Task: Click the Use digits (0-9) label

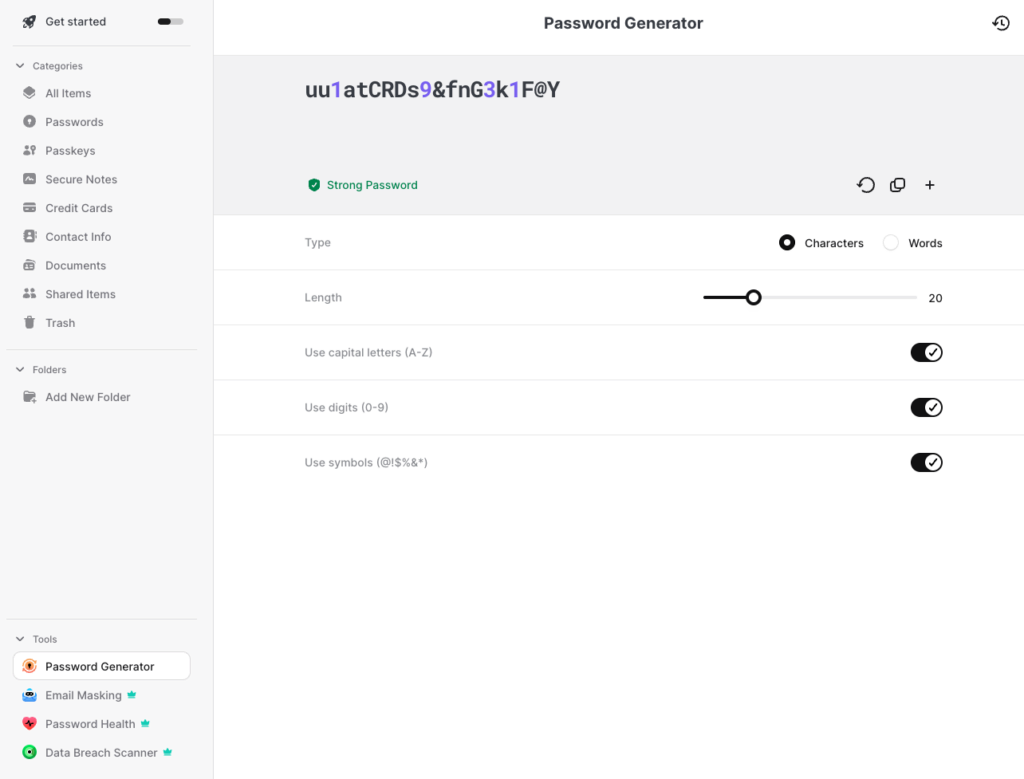Action: (346, 407)
